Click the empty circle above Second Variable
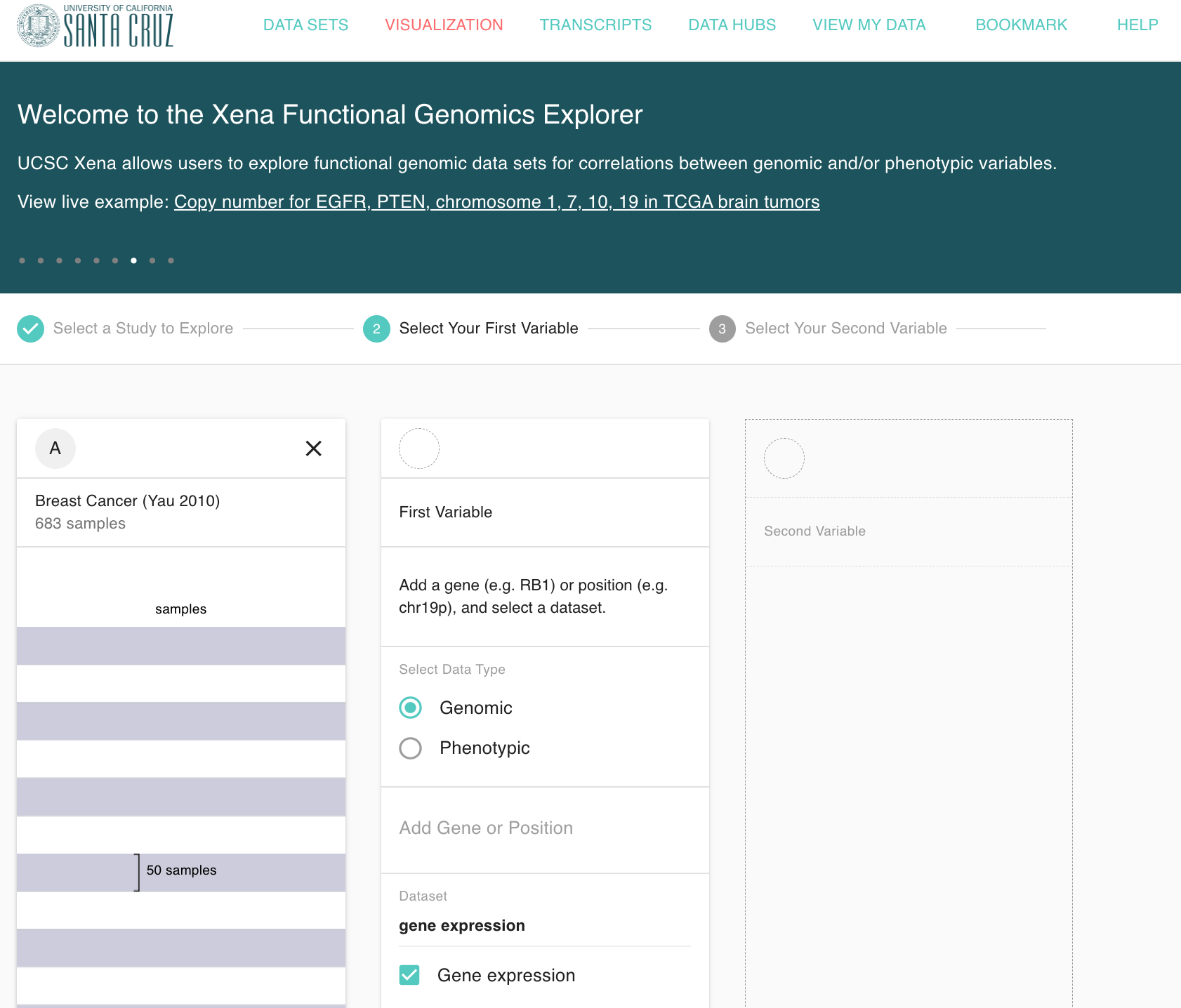 [x=784, y=458]
